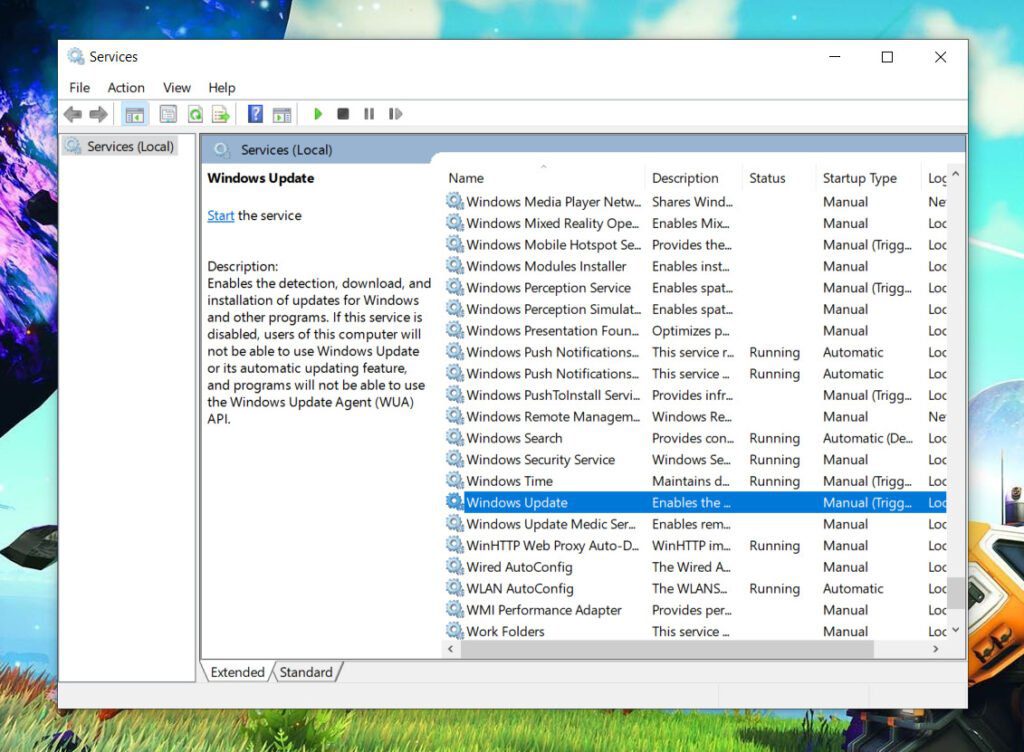Click gear icon of Windows Modules Installer row
1024x752 pixels.
[455, 266]
